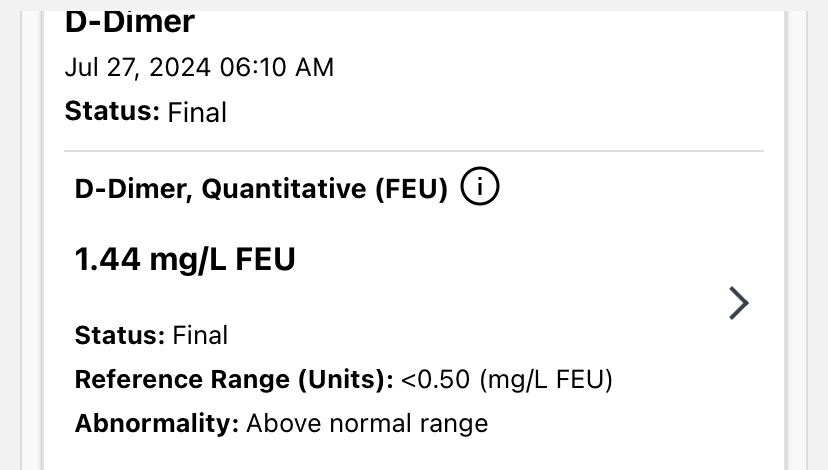
Task: Click the mg/L FEU unit after 1.44
Action: coord(222,260)
